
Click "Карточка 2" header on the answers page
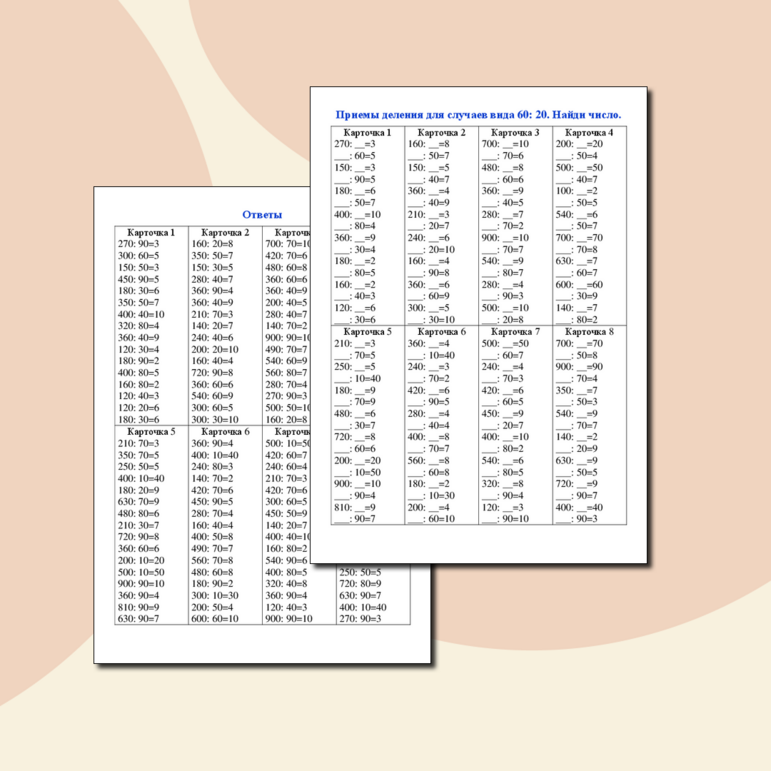point(225,232)
